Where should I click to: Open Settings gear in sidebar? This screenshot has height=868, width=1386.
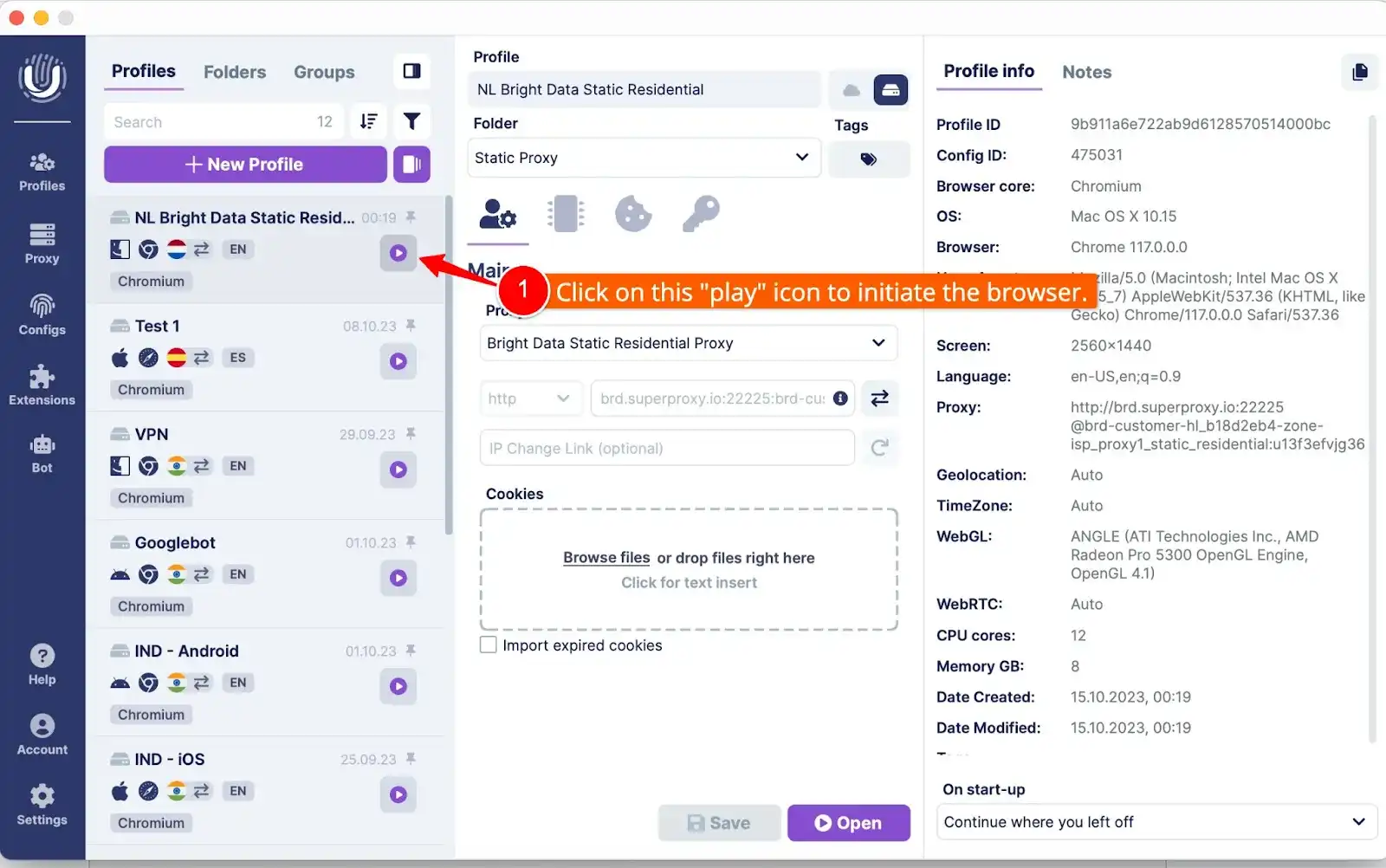coord(42,806)
